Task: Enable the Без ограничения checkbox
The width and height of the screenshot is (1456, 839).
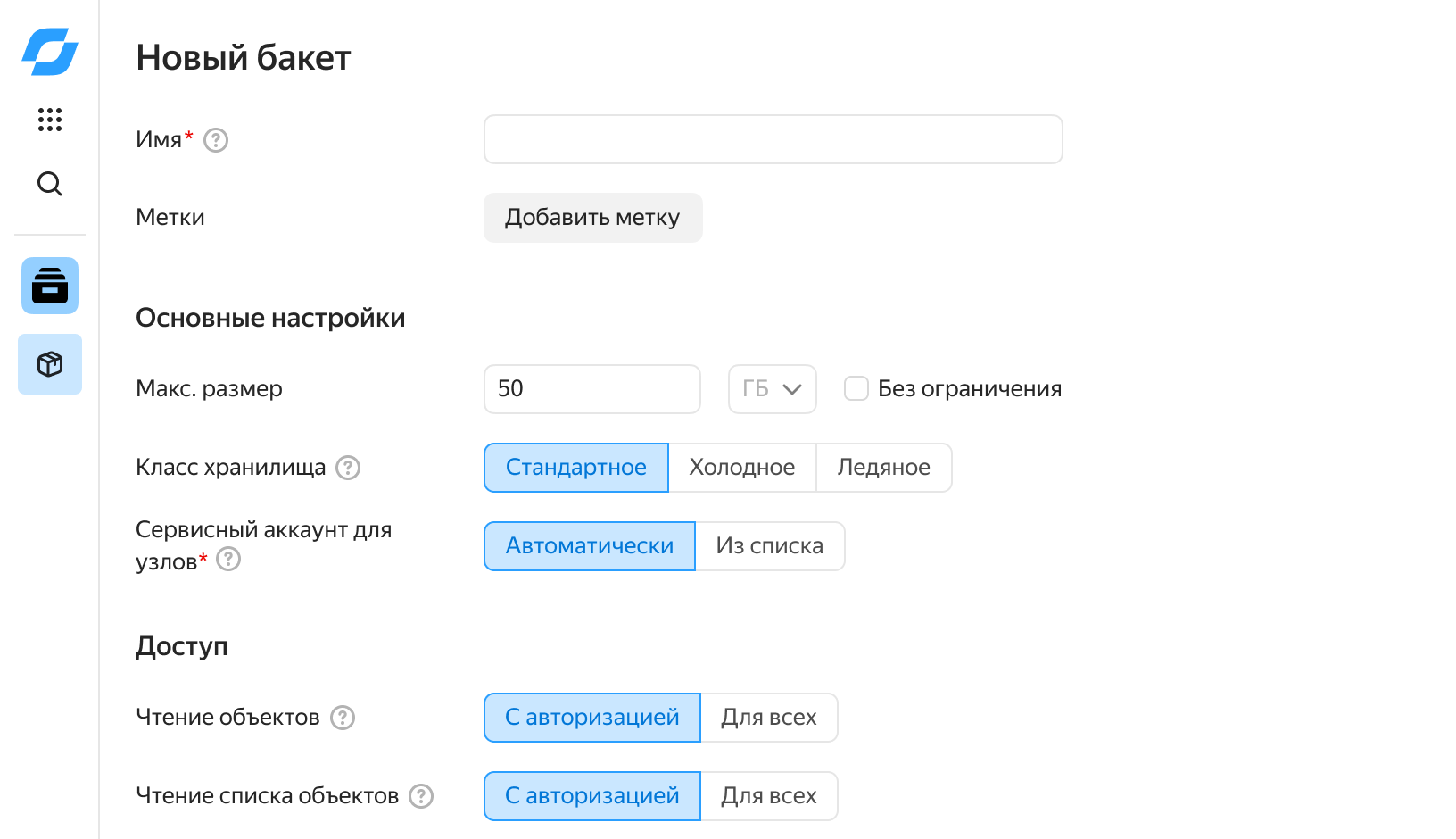Action: coord(856,388)
